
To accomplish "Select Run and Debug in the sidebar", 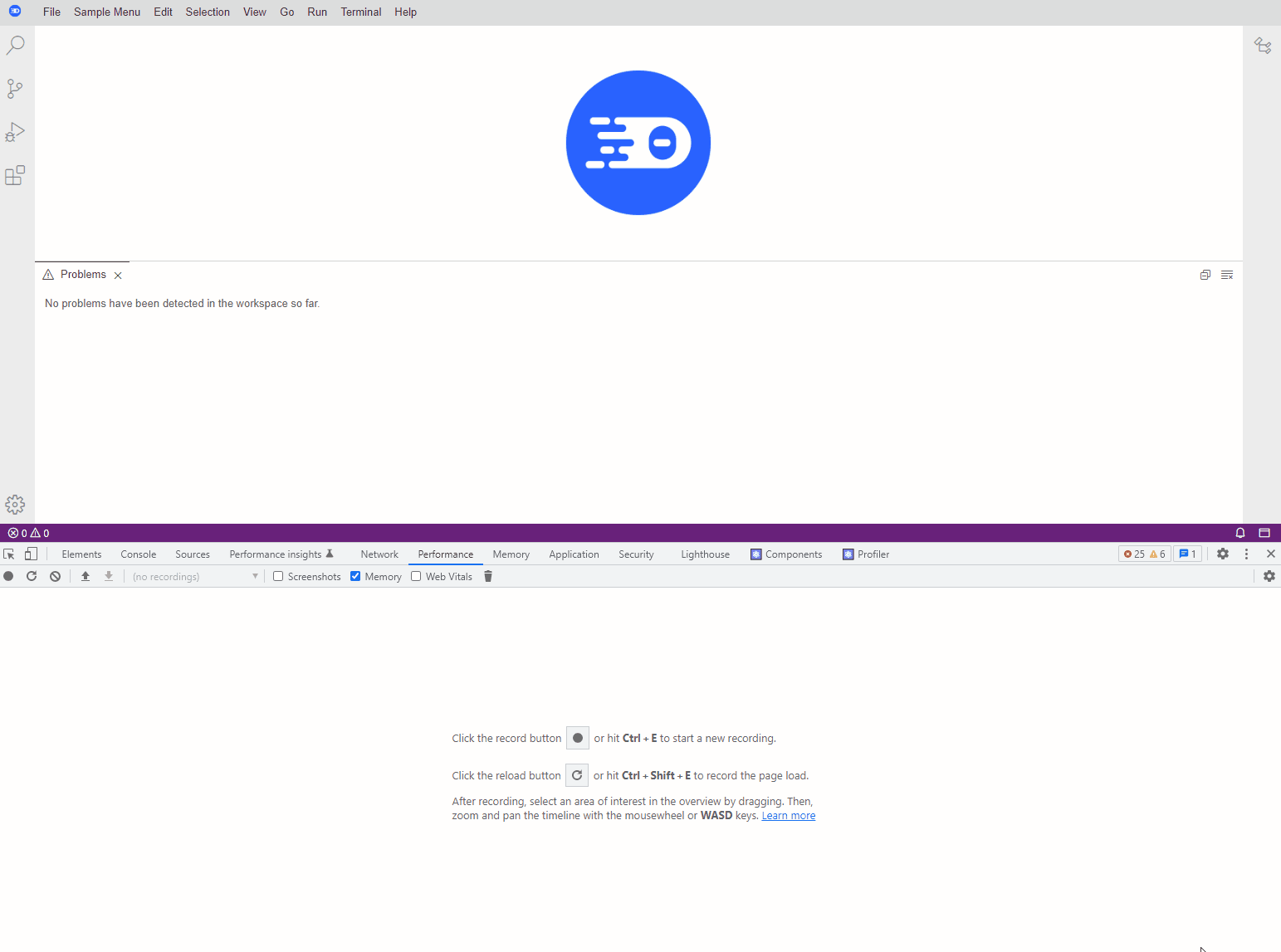I will pyautogui.click(x=16, y=132).
